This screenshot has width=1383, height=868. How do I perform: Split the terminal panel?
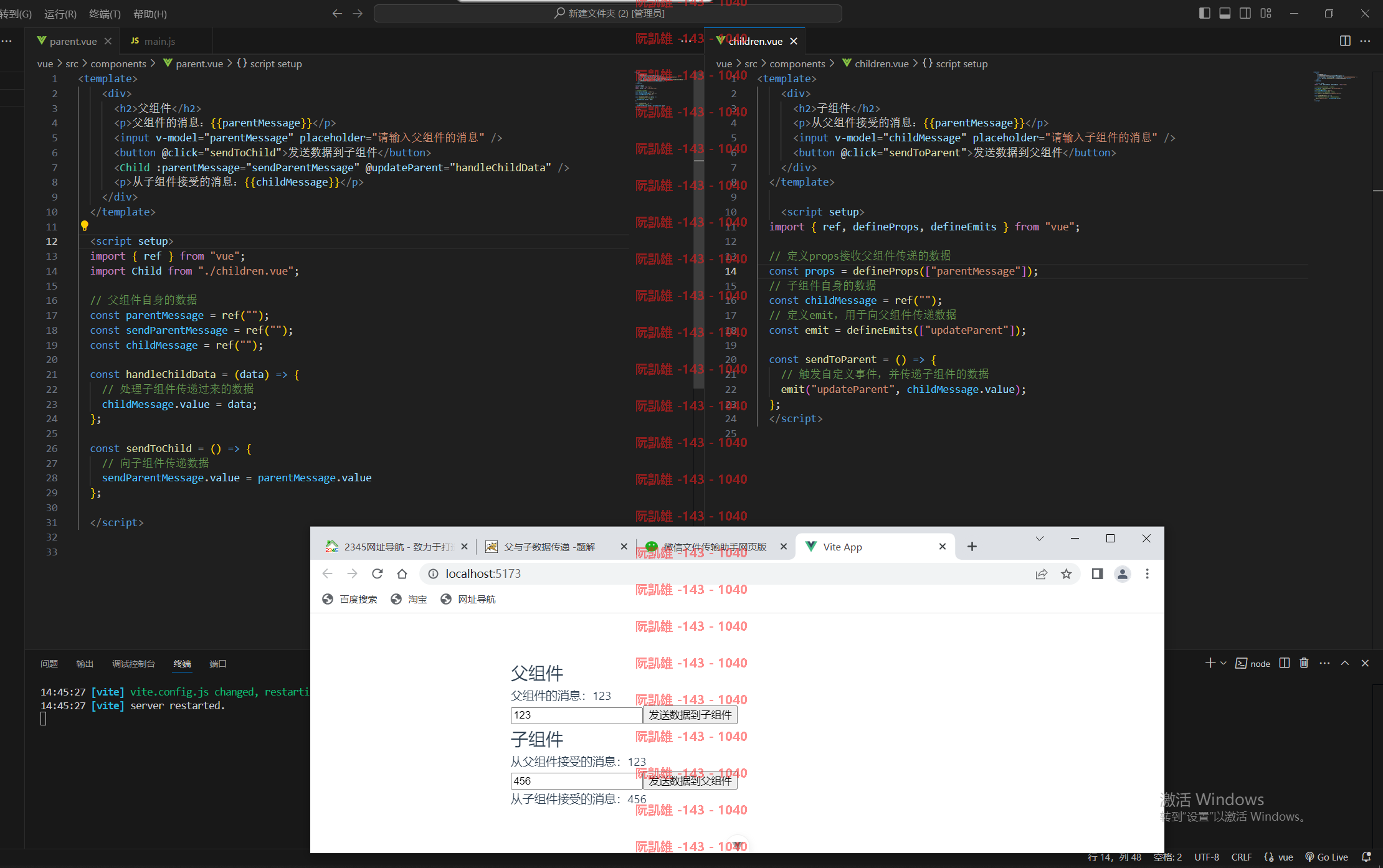(x=1285, y=663)
